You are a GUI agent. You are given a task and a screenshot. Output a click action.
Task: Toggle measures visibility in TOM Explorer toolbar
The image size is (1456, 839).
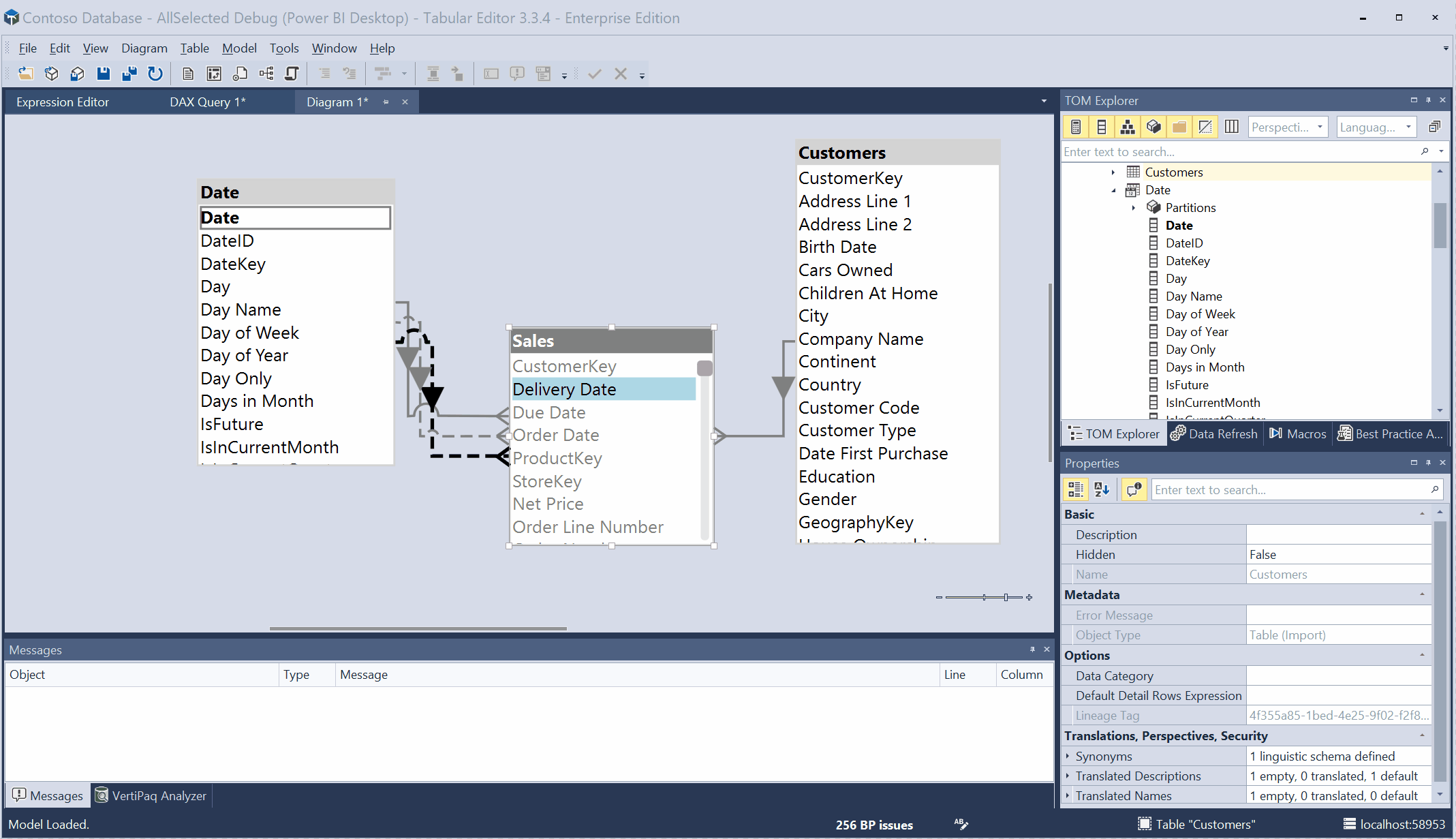(1076, 127)
